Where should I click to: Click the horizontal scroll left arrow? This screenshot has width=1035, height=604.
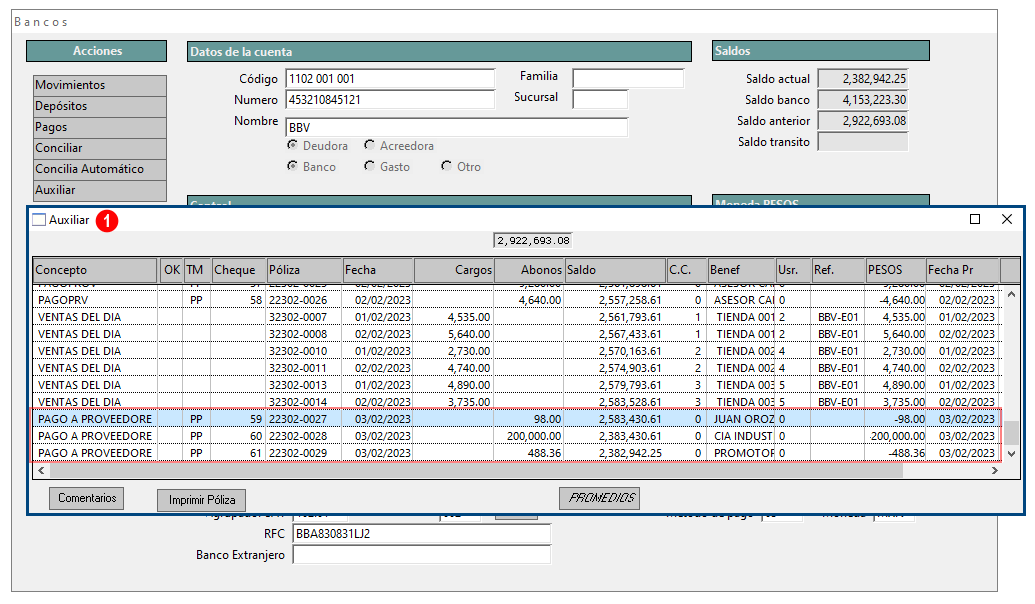point(41,470)
